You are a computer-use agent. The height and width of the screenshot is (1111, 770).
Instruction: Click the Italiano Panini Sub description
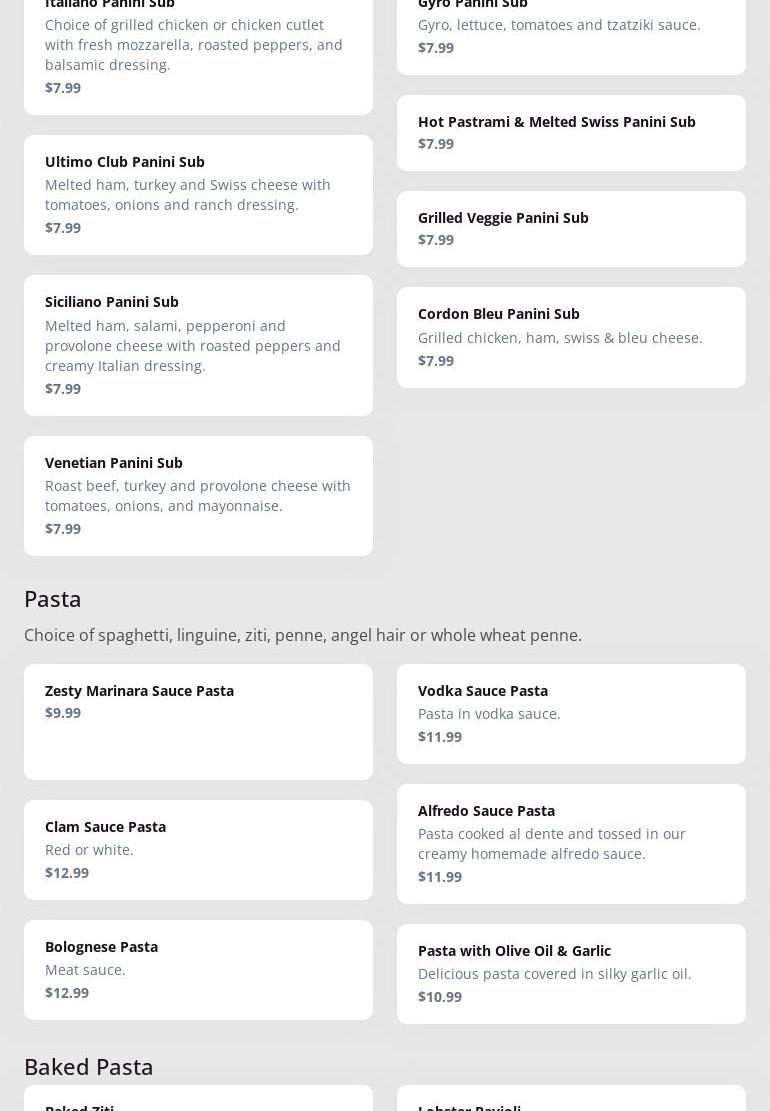[193, 44]
